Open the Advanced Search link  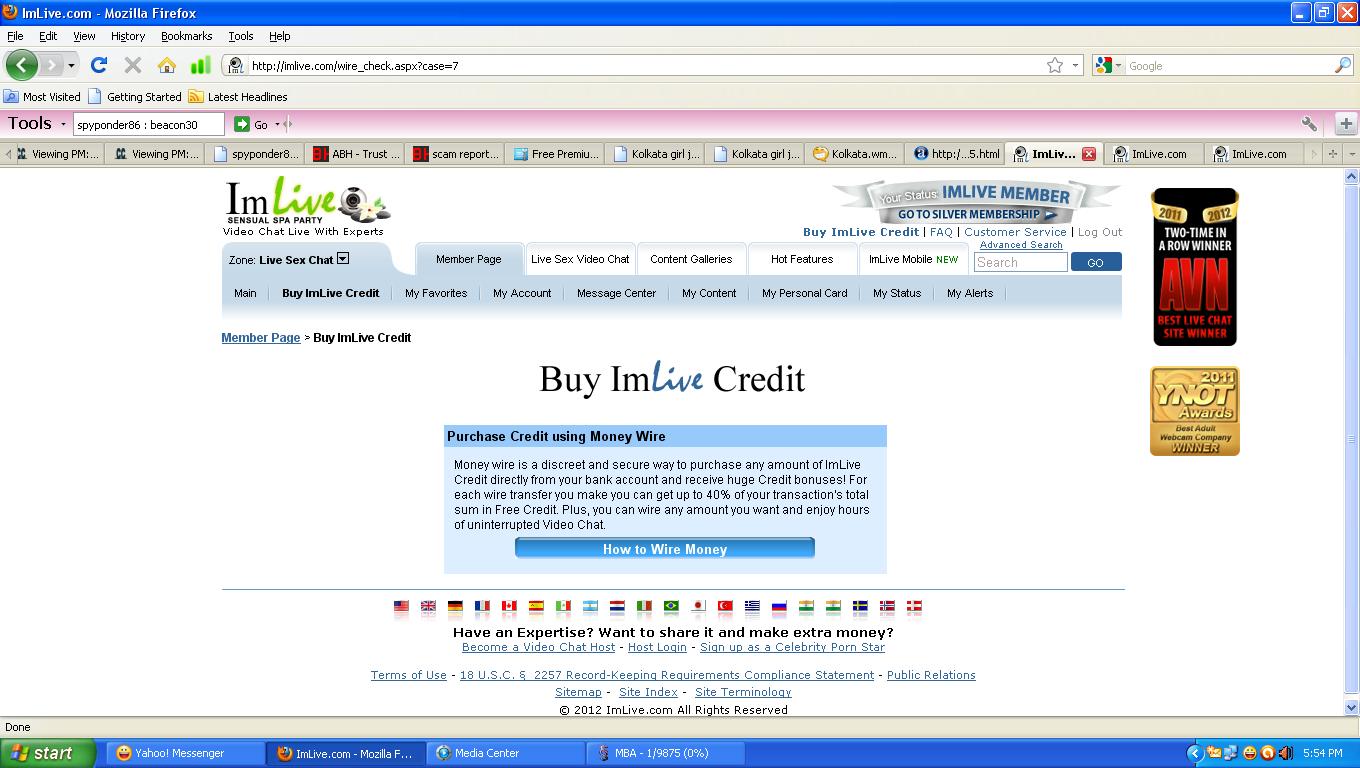[x=1021, y=245]
